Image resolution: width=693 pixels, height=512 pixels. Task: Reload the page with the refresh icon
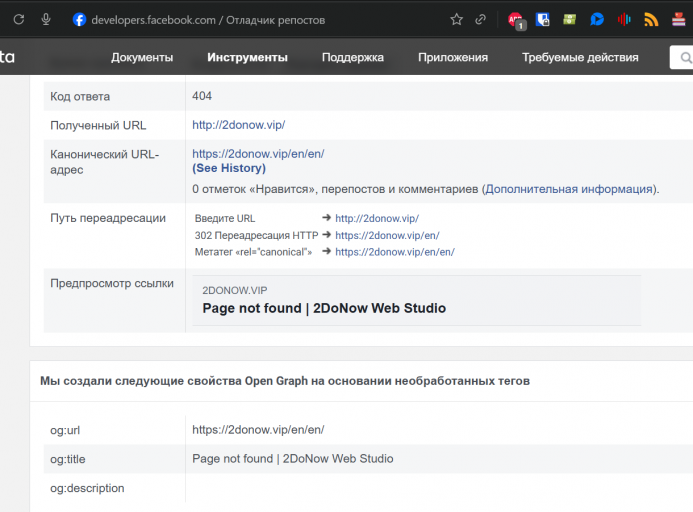point(19,19)
